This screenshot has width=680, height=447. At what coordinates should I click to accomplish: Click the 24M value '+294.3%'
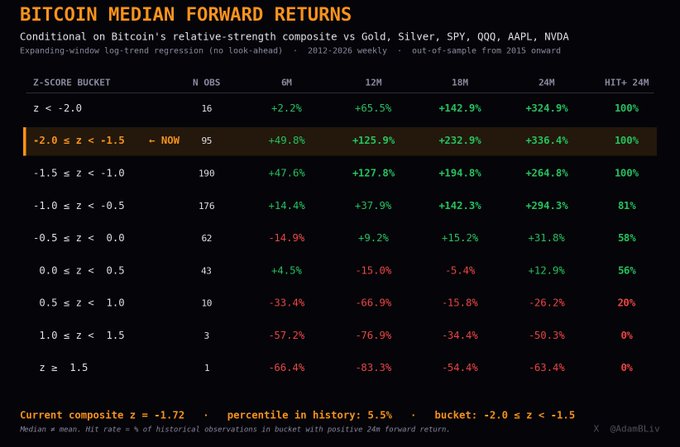pyautogui.click(x=546, y=206)
